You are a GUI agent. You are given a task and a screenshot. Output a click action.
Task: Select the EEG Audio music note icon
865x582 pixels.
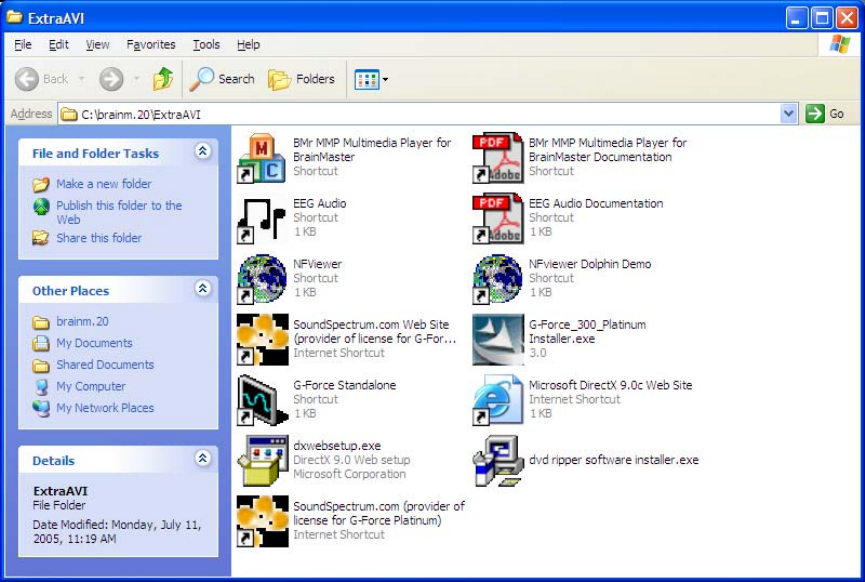260,219
